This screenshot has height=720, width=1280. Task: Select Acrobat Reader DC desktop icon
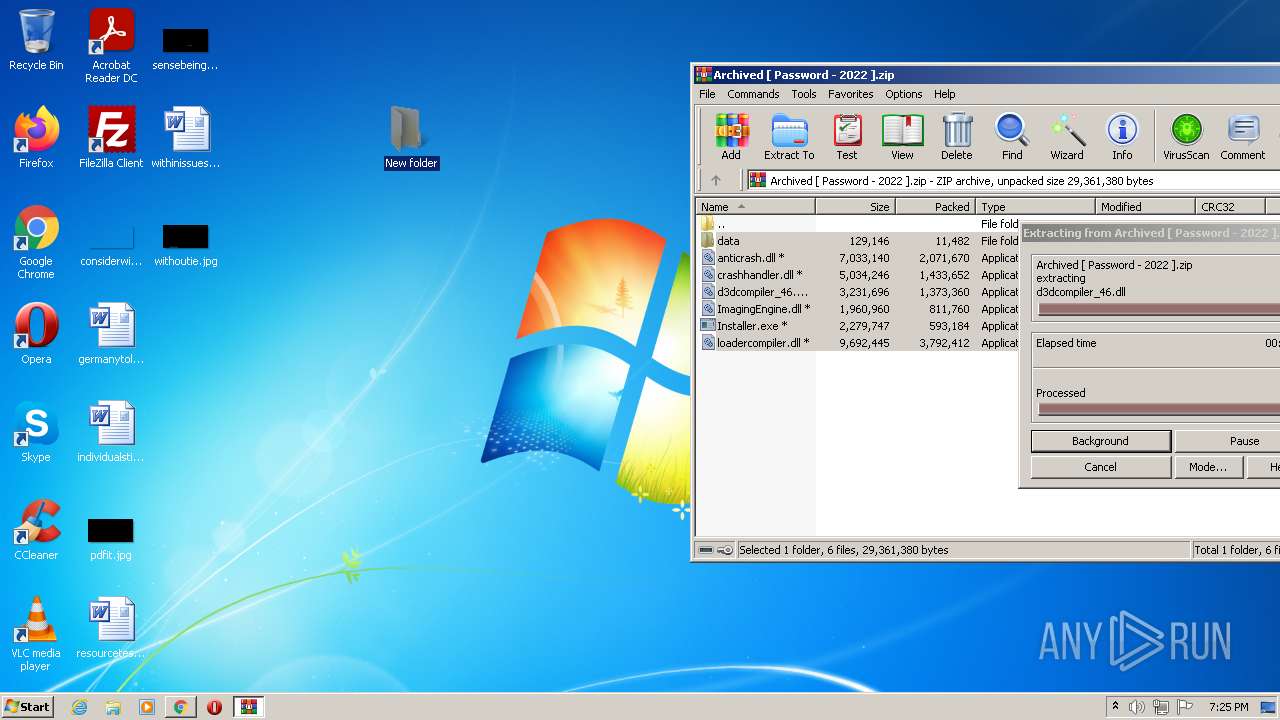(x=111, y=46)
